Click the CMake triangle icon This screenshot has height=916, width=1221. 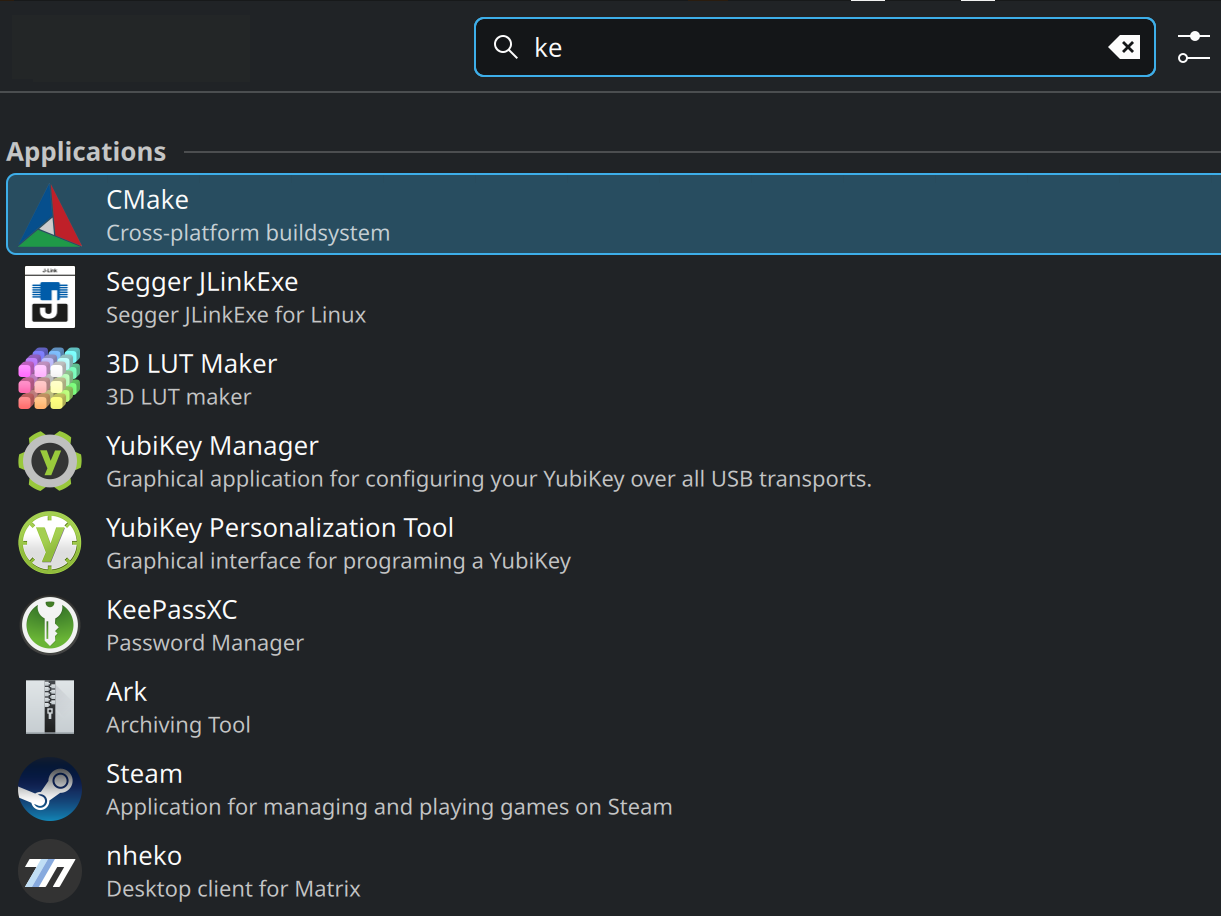click(x=50, y=216)
